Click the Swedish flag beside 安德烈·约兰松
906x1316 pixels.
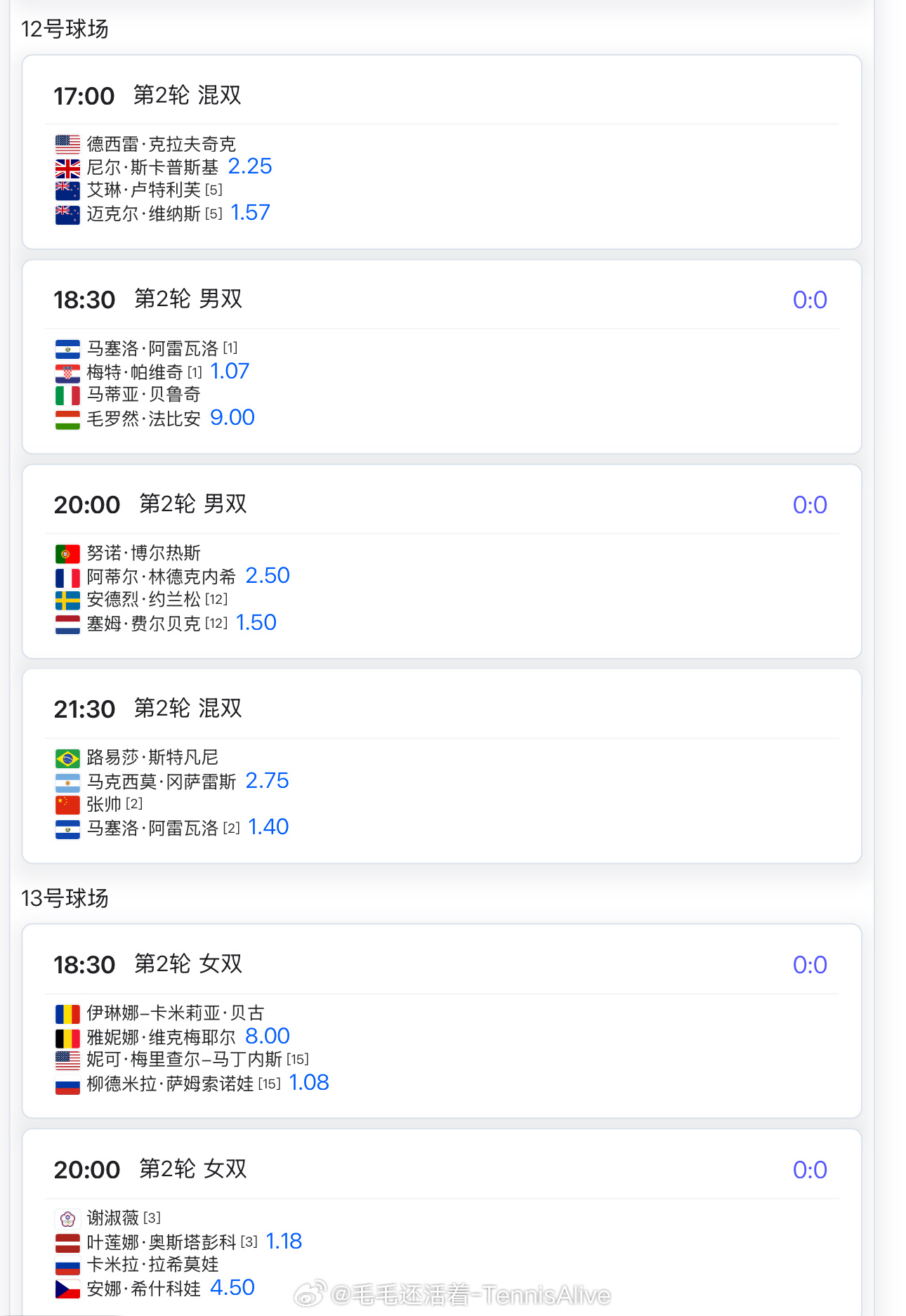pos(67,600)
